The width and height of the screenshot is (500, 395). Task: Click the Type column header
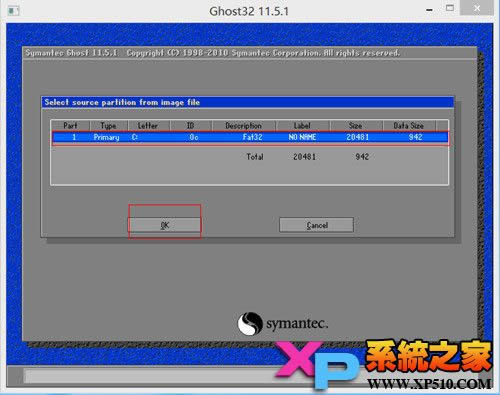(x=109, y=126)
